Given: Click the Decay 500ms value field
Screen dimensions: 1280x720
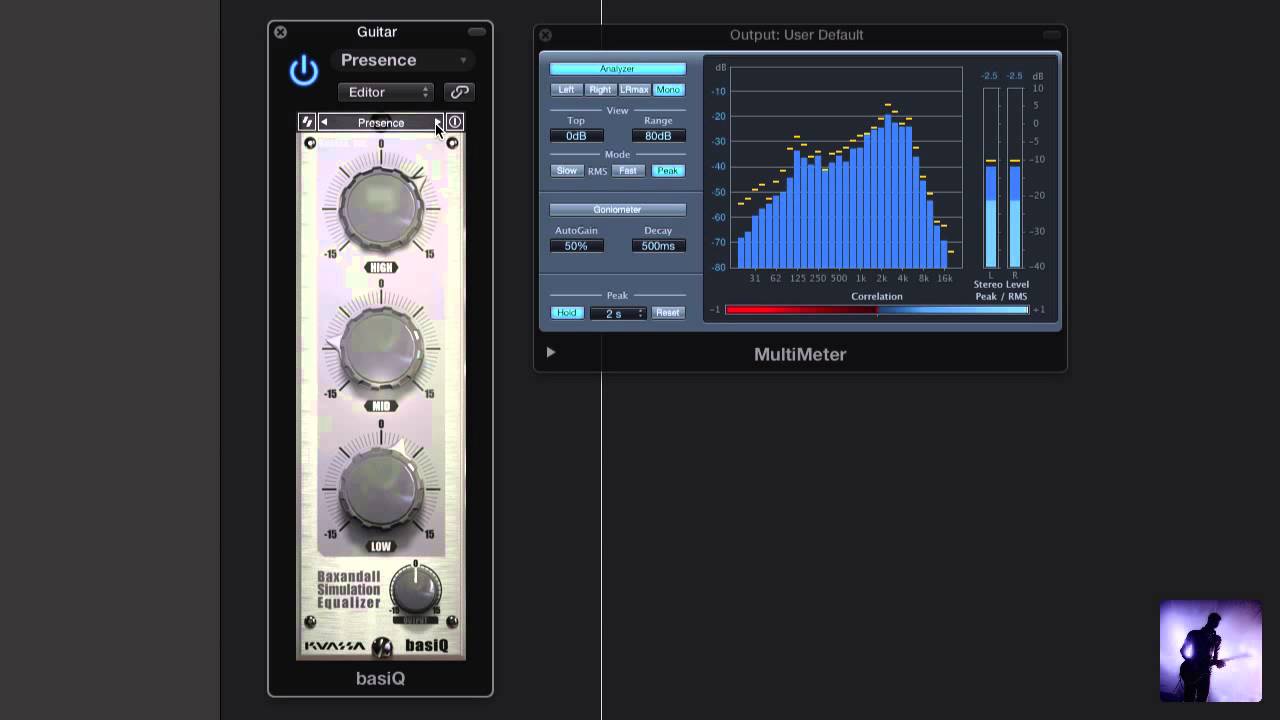Looking at the screenshot, I should pos(658,246).
